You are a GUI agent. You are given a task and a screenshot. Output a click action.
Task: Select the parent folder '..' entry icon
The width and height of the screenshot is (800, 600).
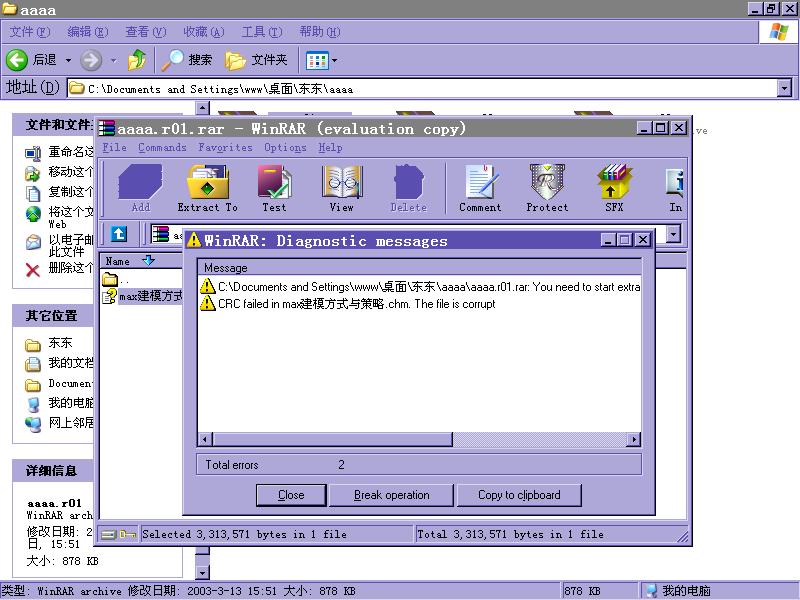click(110, 279)
